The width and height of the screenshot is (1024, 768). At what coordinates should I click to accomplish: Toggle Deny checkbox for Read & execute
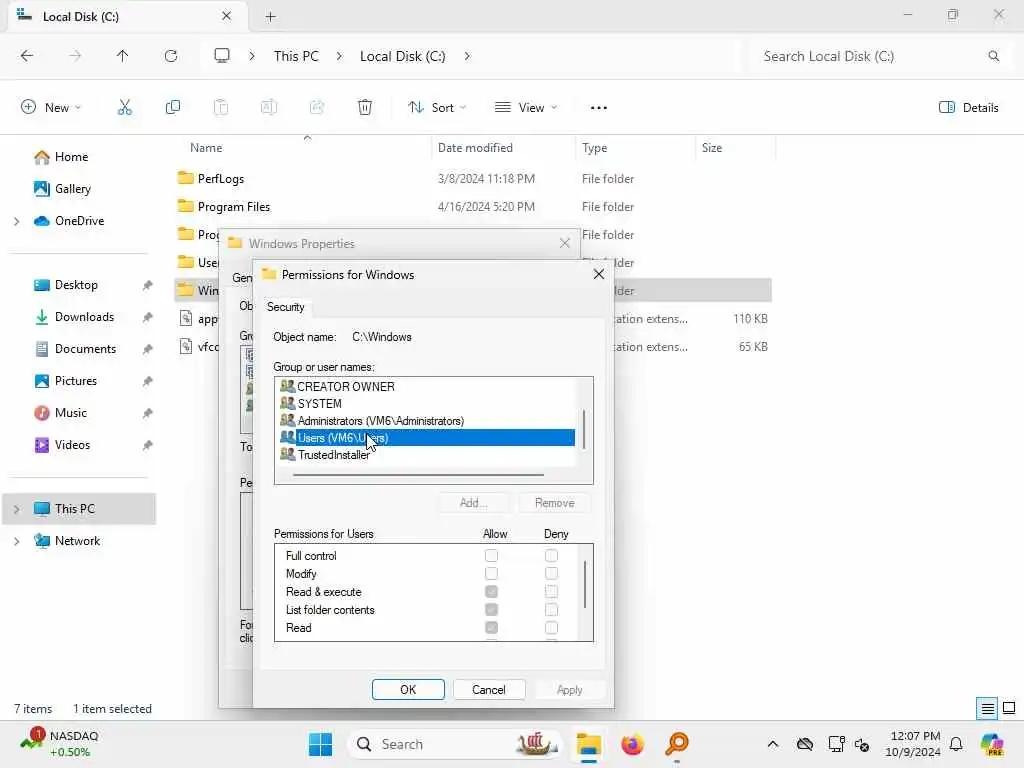tap(551, 592)
